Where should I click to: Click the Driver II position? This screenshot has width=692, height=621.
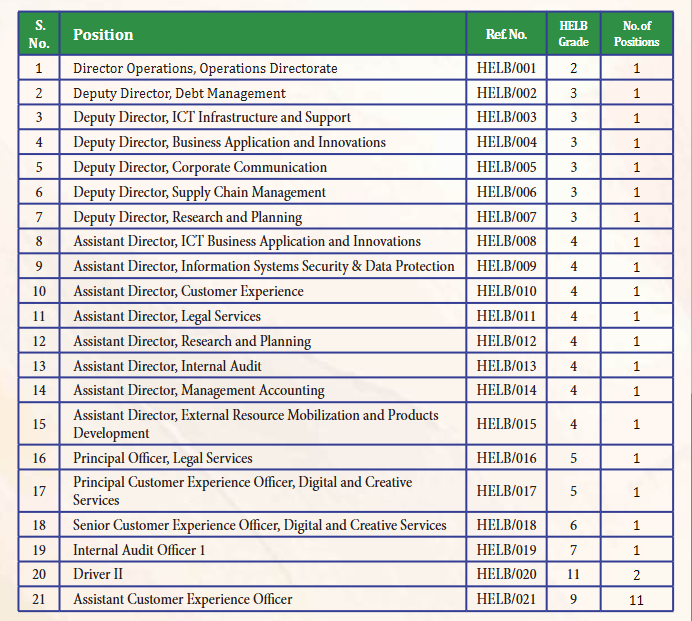pyautogui.click(x=97, y=575)
